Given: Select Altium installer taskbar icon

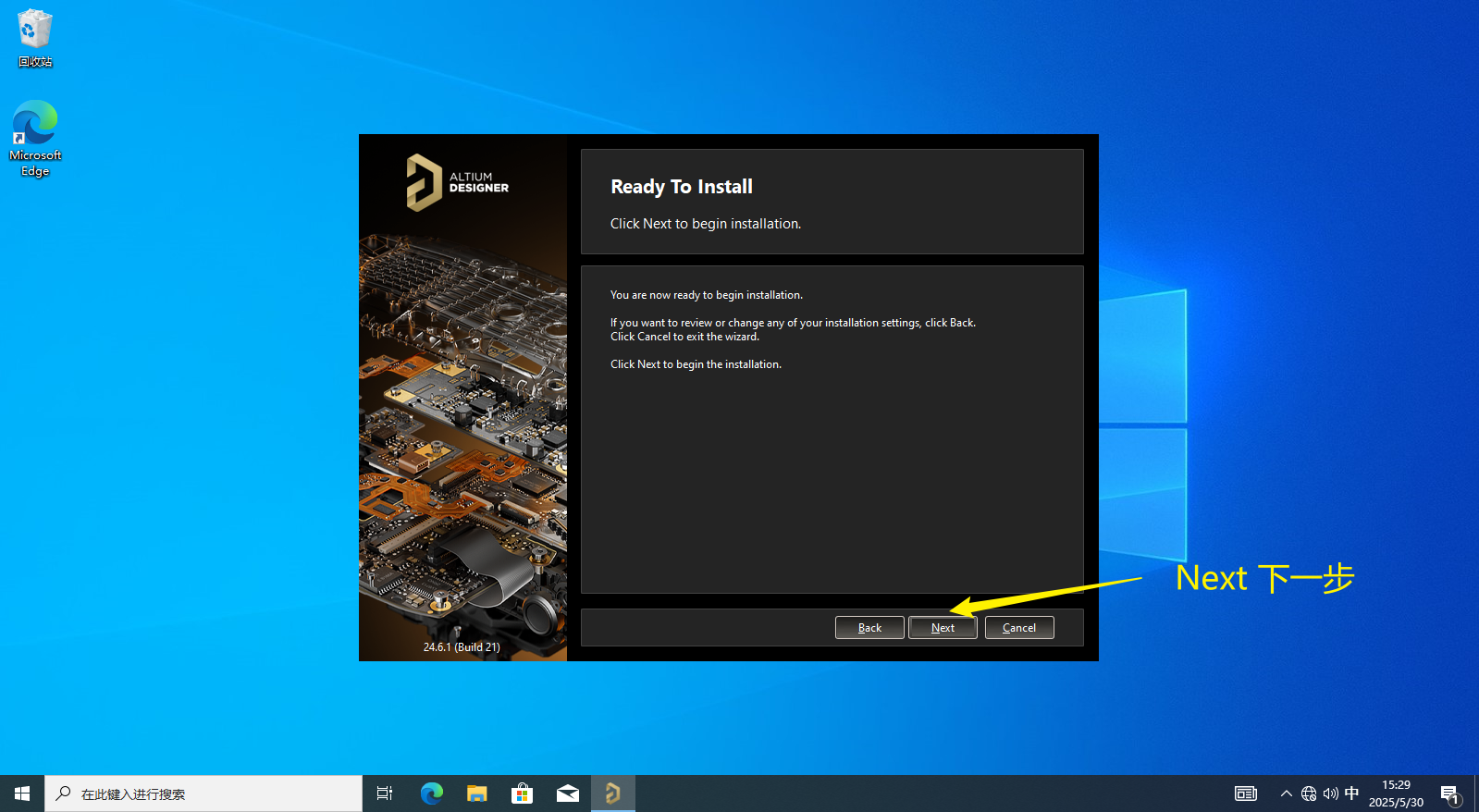Looking at the screenshot, I should tap(612, 794).
